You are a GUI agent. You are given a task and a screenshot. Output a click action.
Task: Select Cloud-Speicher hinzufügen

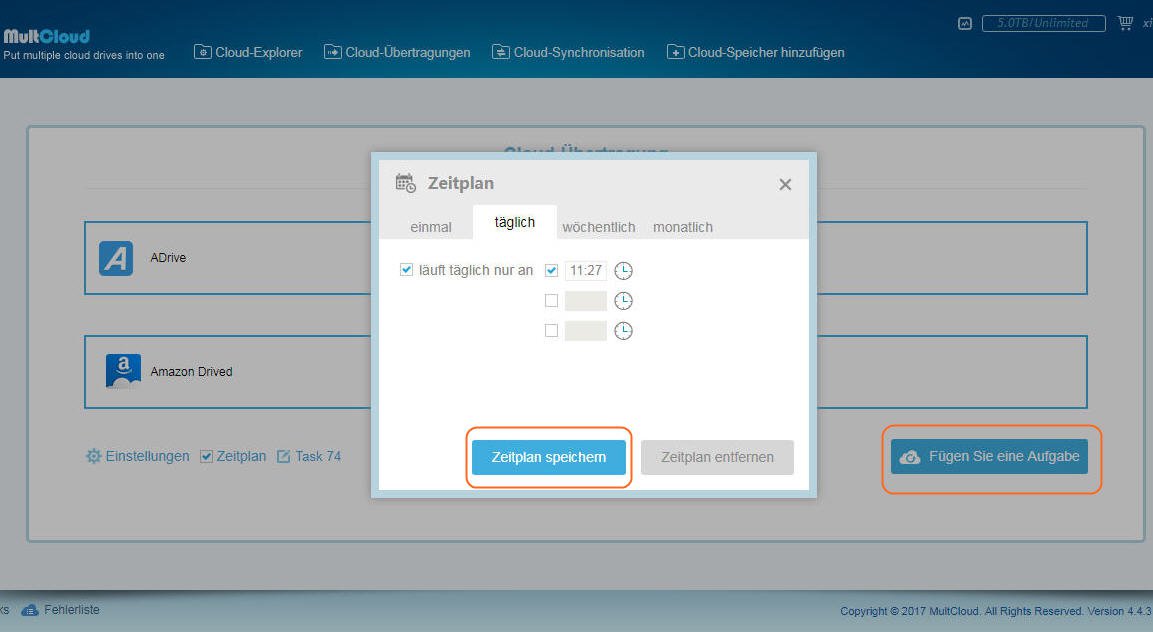[755, 52]
